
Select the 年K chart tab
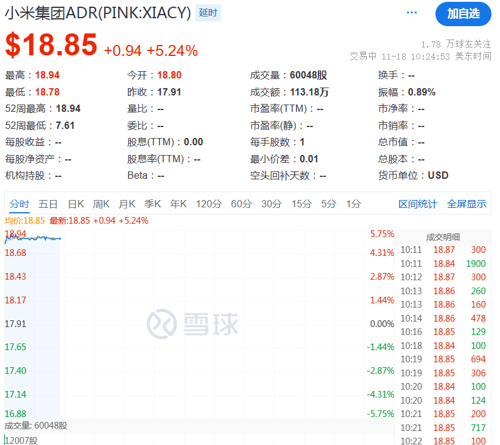178,204
